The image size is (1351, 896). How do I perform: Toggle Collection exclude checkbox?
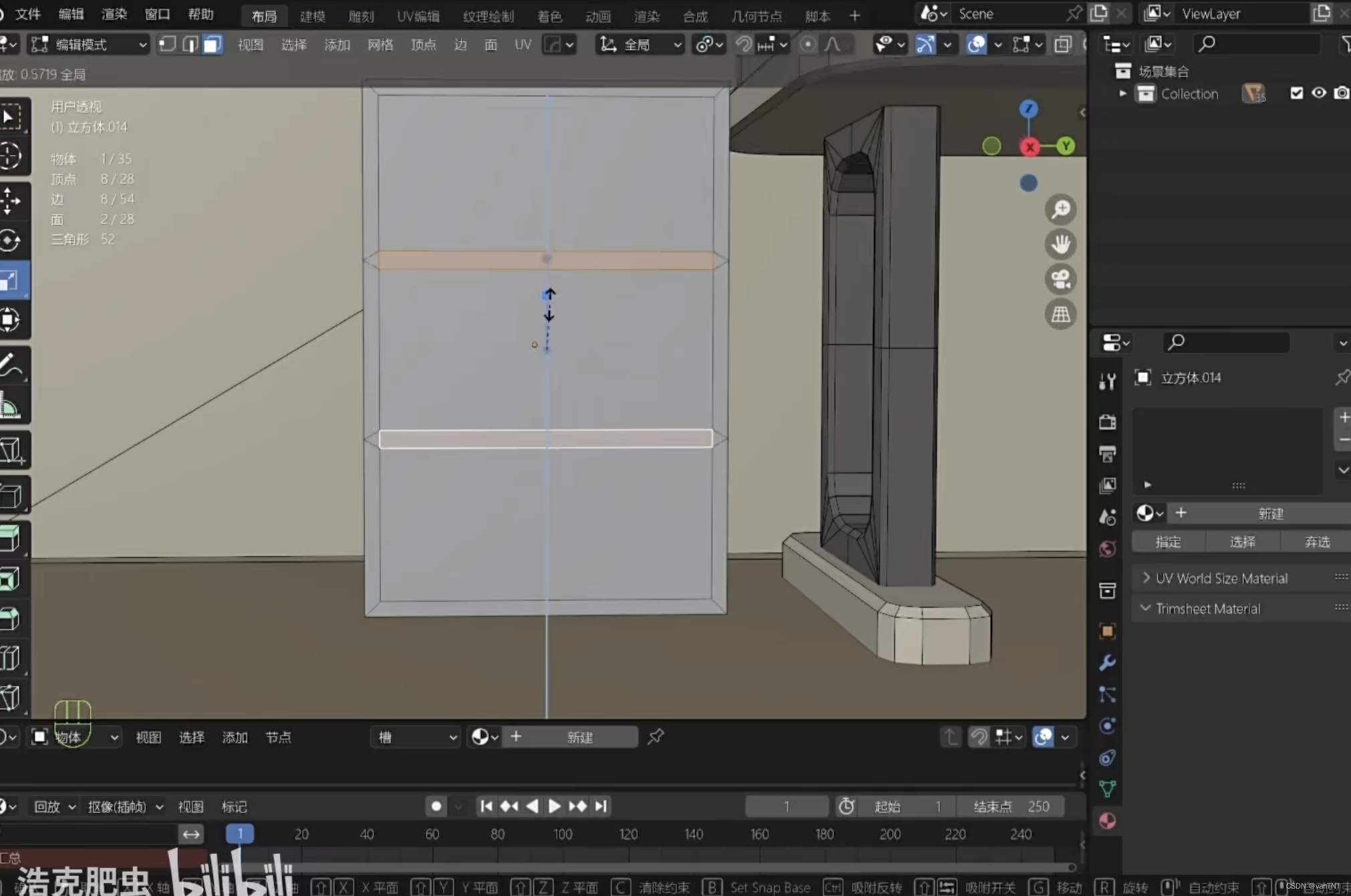[x=1296, y=94]
